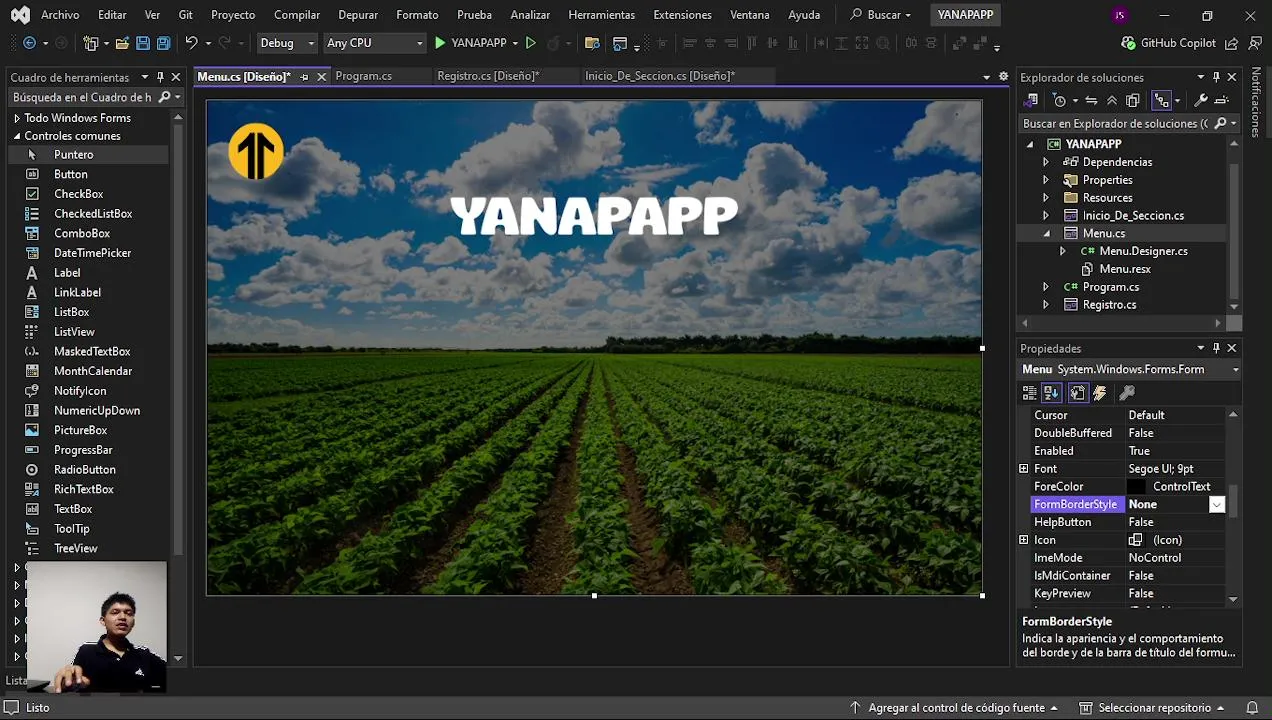
Task: Show Events with lightning bolt in Propiedades
Action: 1100,393
